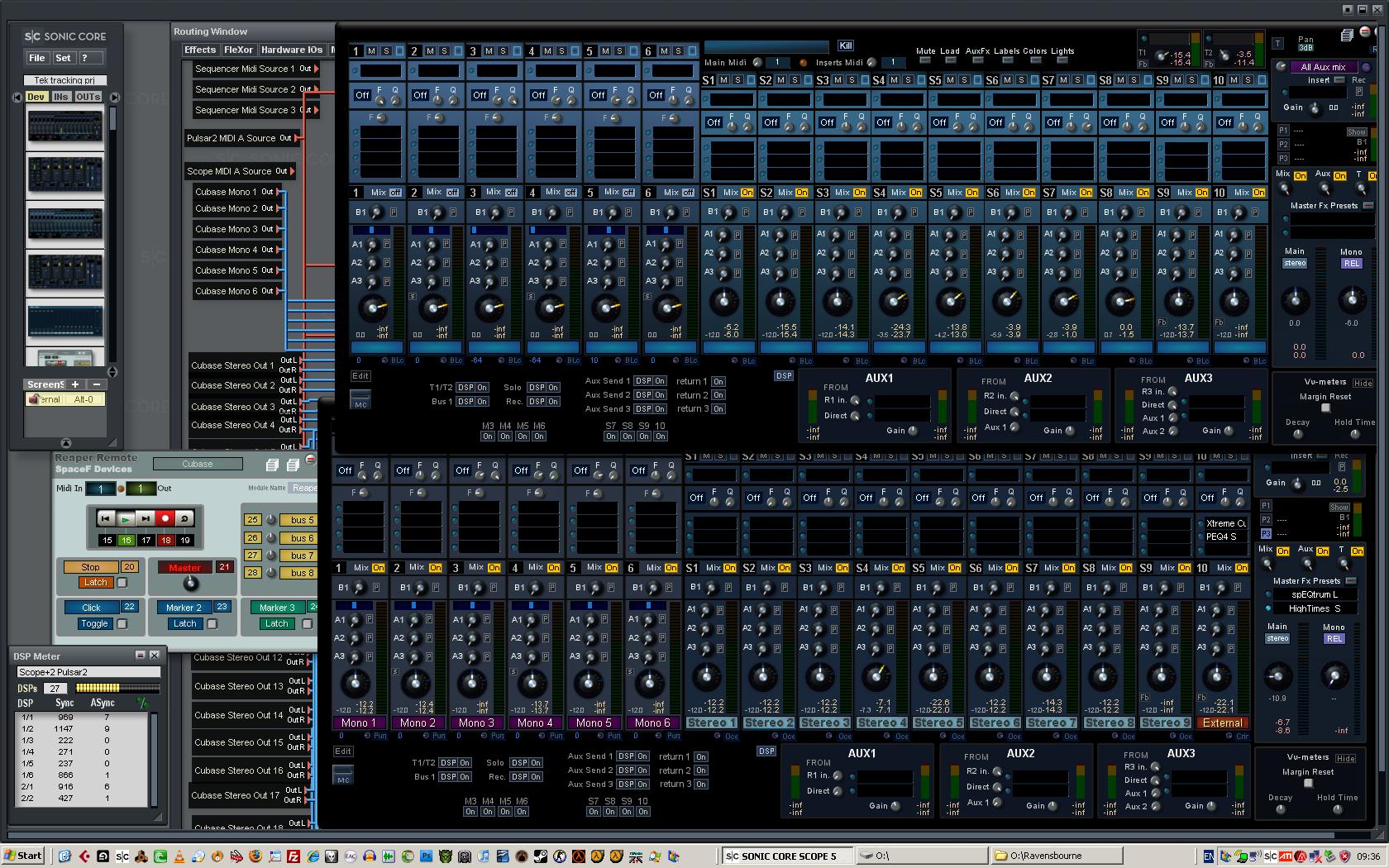Click the Mute indicator next to Load

point(925,60)
